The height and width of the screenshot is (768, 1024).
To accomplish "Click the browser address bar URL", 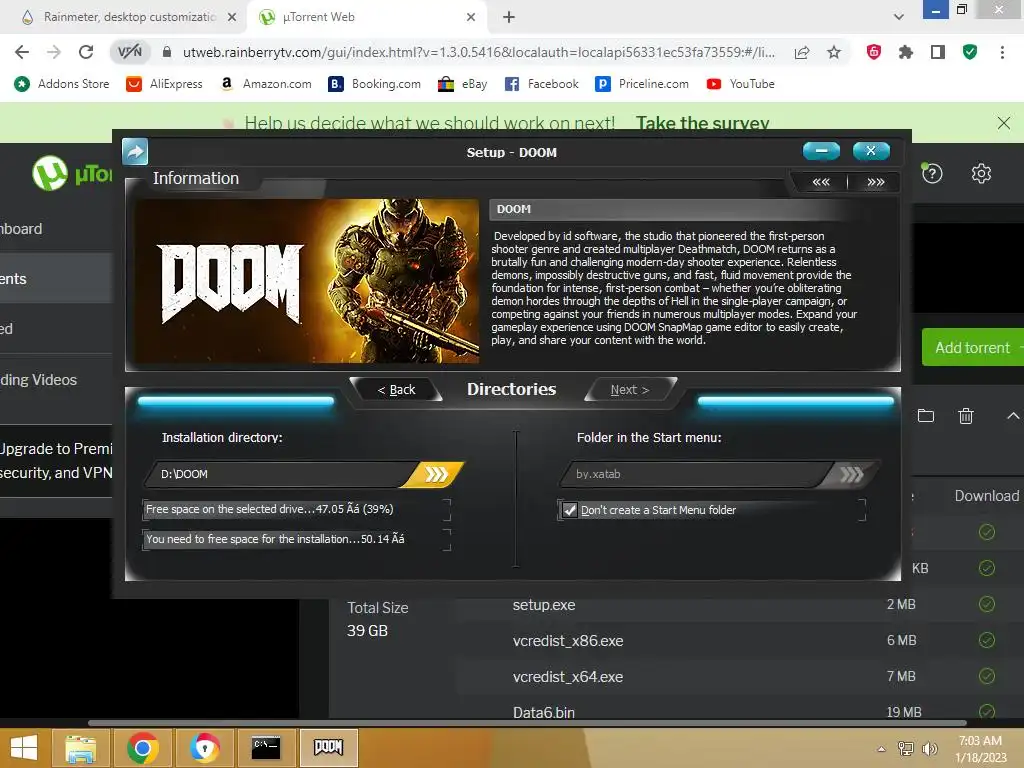I will tap(479, 52).
